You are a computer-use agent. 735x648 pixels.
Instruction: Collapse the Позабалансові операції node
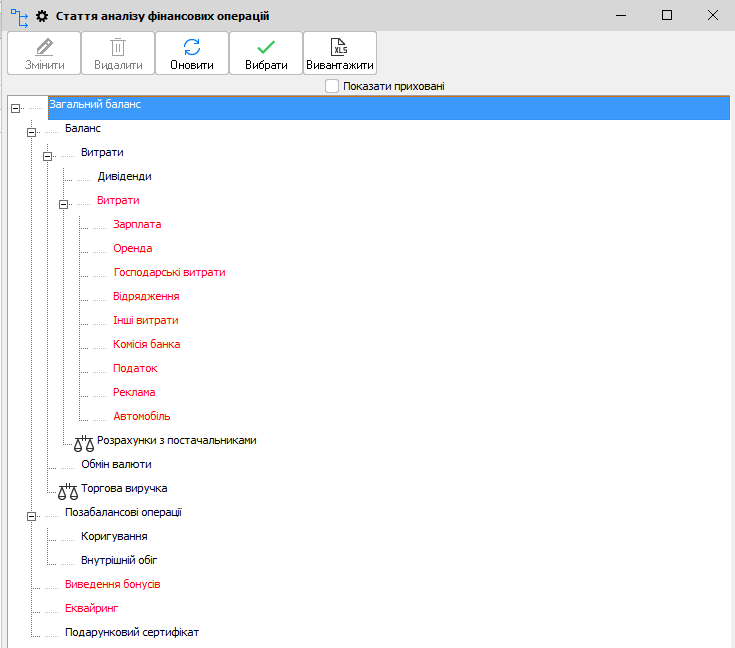click(31, 516)
